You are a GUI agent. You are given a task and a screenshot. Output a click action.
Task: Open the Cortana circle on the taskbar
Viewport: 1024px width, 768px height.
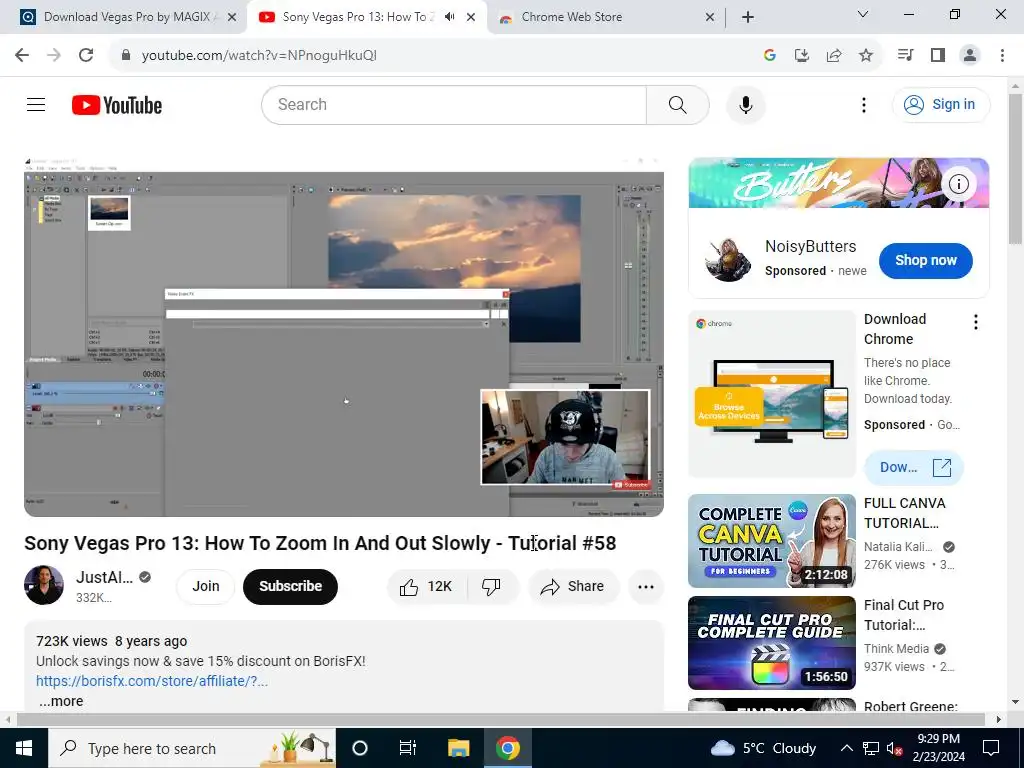click(x=360, y=748)
